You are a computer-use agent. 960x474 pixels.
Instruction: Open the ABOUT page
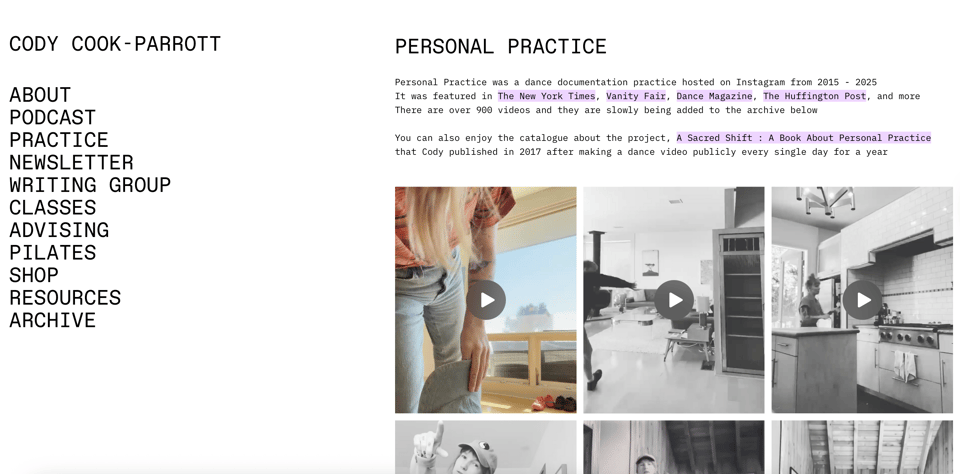pyautogui.click(x=40, y=95)
